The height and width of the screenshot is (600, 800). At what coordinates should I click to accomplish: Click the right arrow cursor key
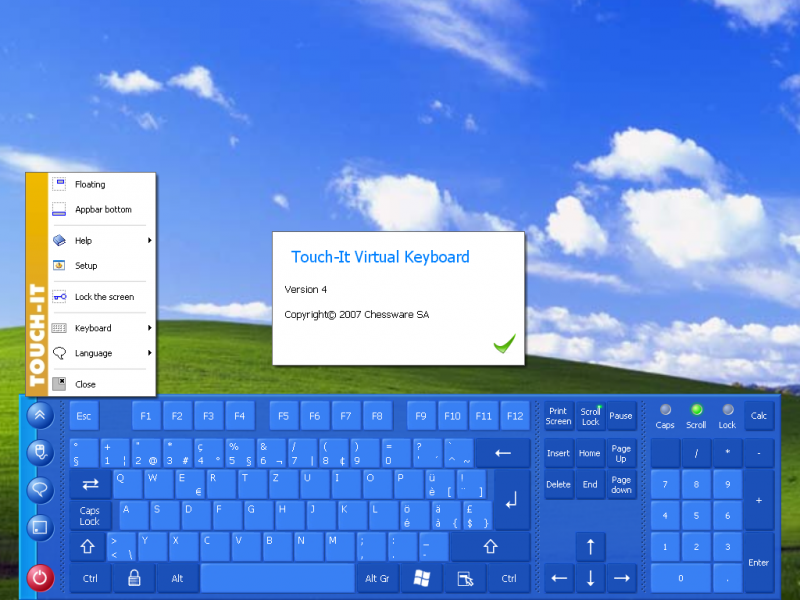point(621,578)
